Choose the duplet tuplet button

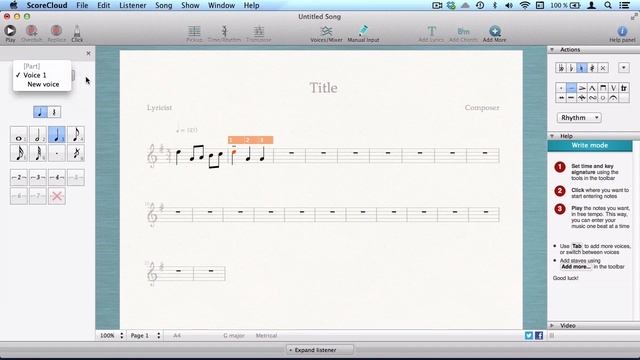click(x=19, y=178)
